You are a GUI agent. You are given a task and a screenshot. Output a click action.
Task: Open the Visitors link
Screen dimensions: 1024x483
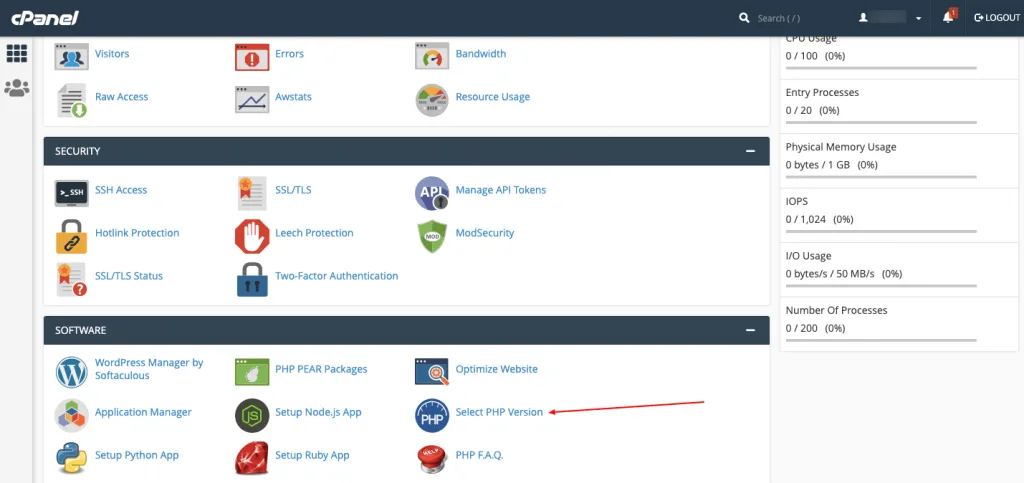(112, 54)
